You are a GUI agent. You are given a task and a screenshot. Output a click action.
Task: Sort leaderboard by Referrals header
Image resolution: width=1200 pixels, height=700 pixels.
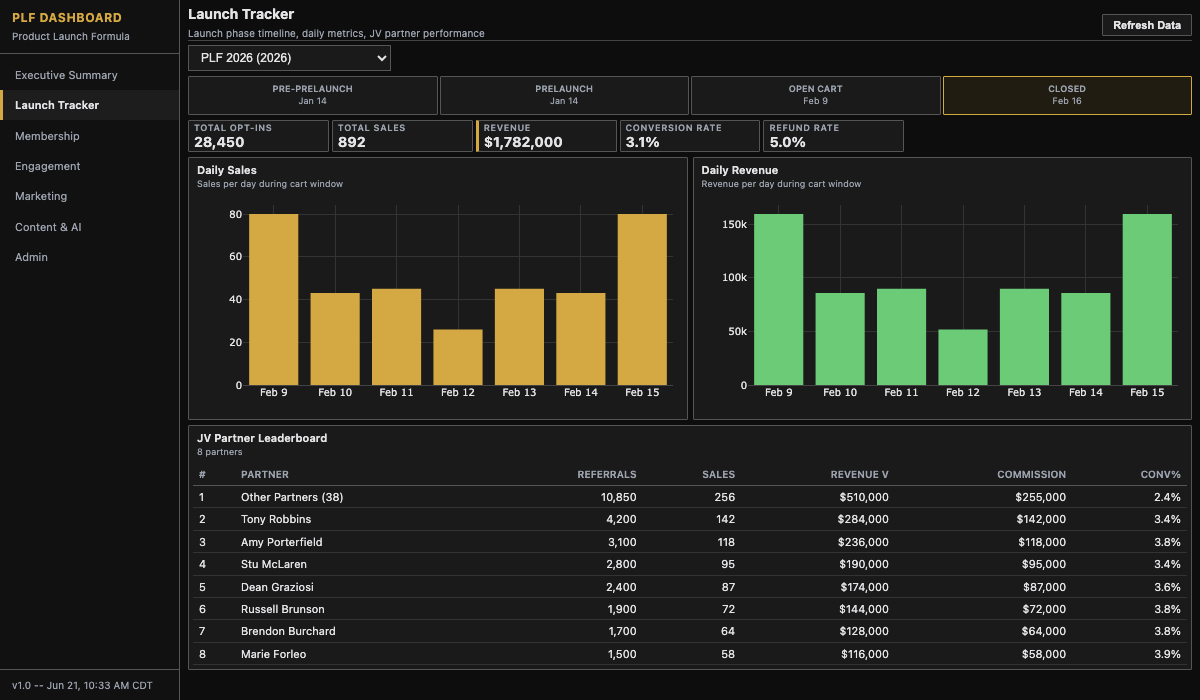pos(607,475)
